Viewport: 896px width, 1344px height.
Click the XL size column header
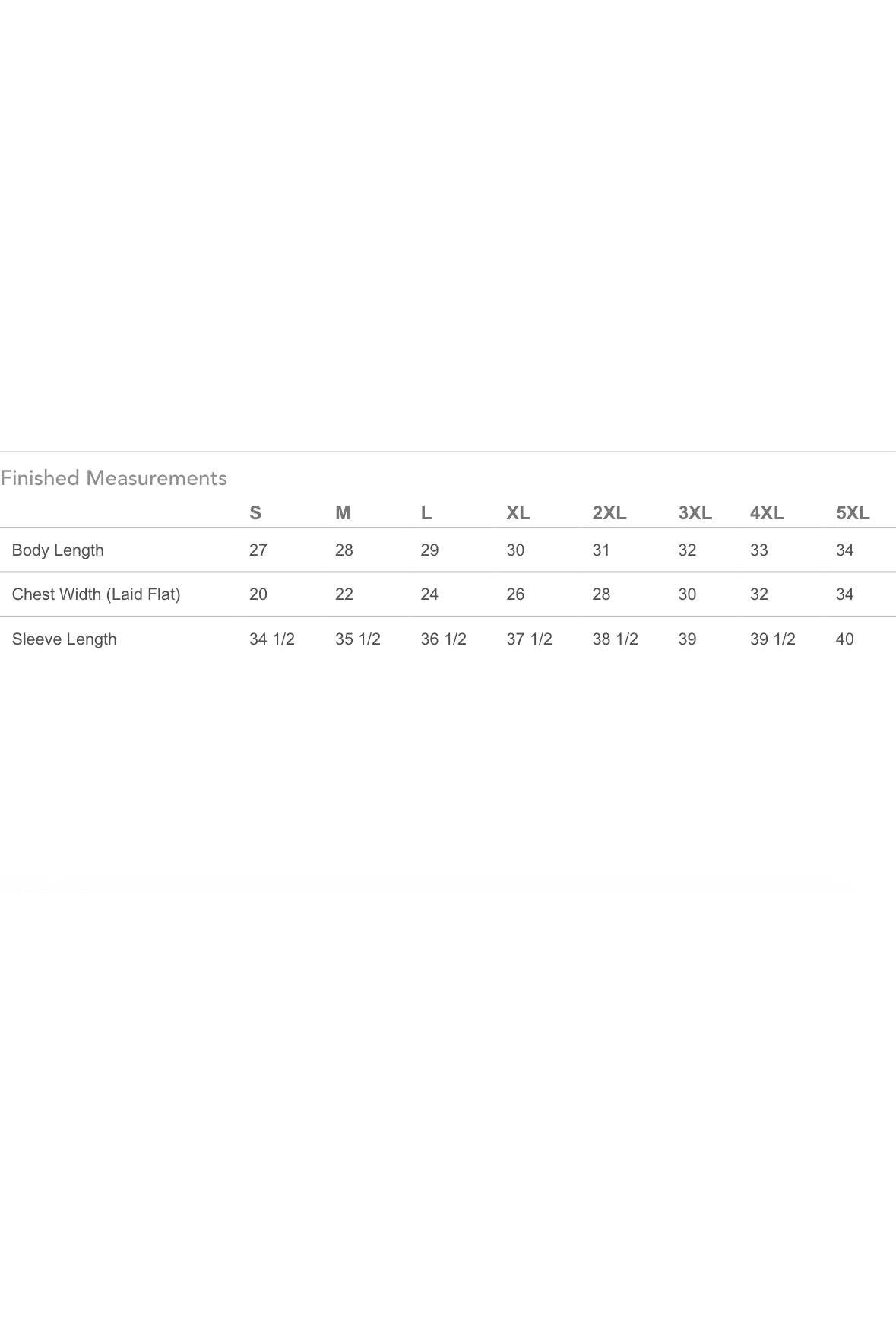(518, 513)
